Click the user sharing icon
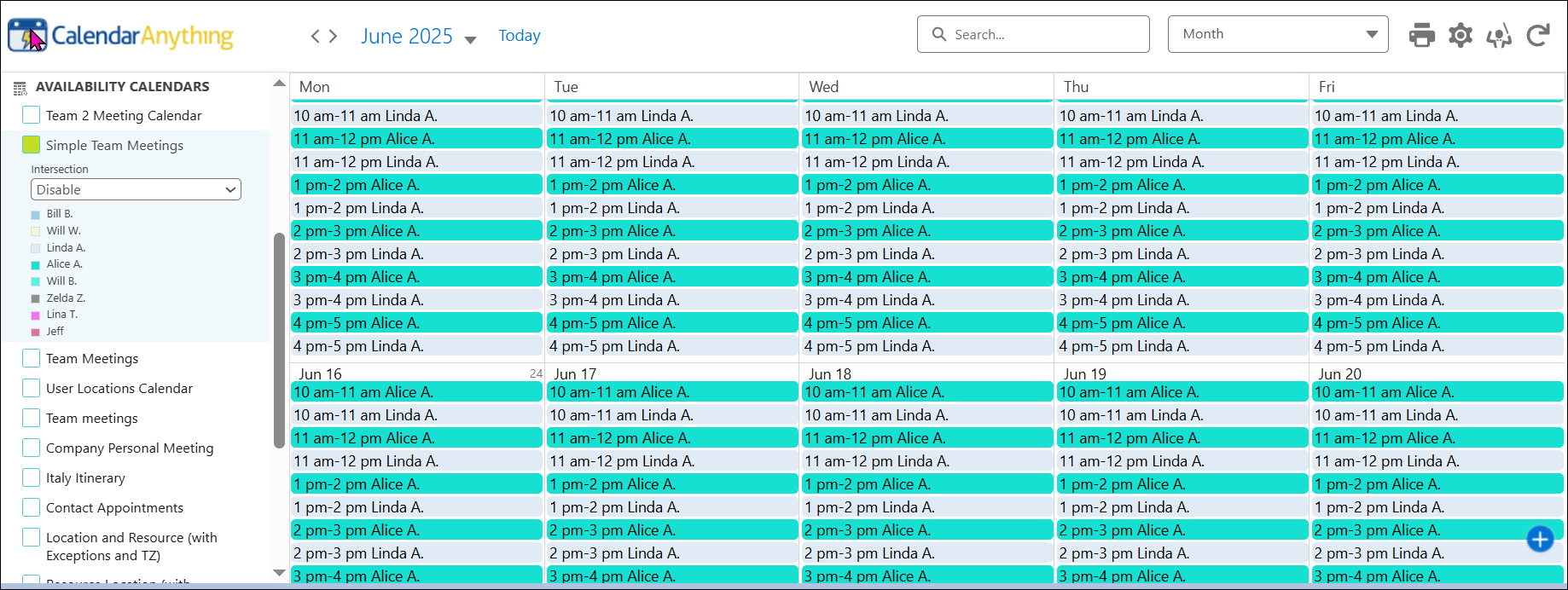The height and width of the screenshot is (590, 1568). point(1499,36)
